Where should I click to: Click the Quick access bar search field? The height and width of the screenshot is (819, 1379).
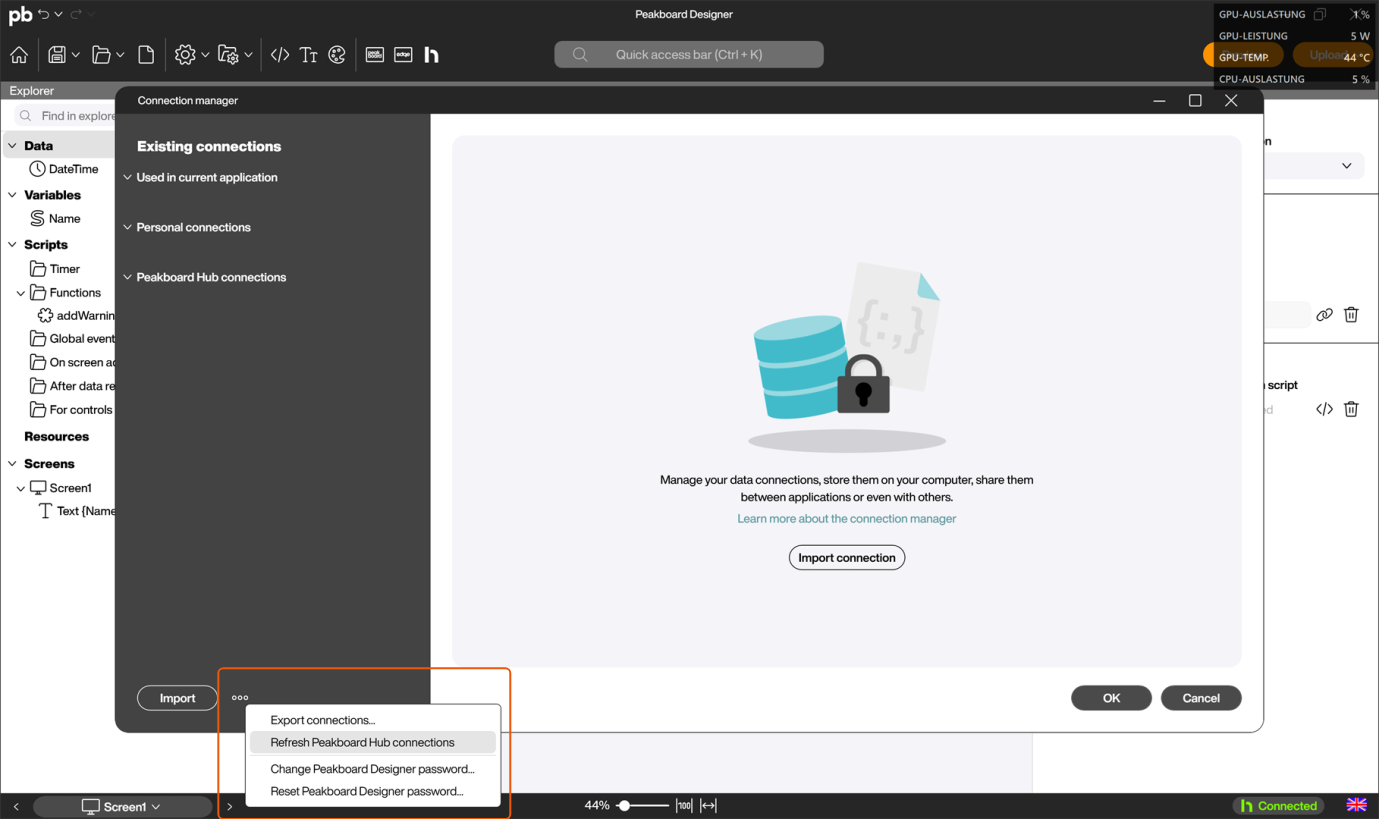[689, 54]
